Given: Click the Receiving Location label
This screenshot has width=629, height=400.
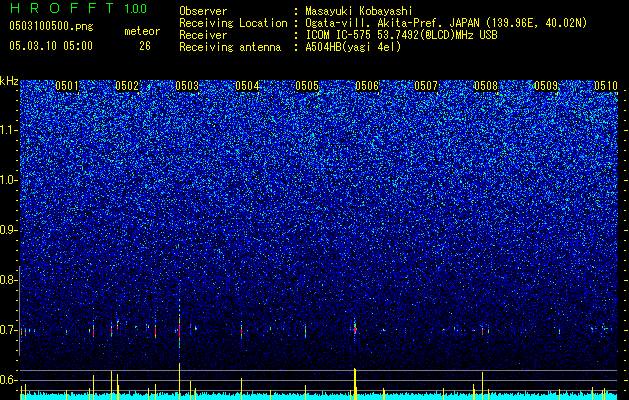Looking at the screenshot, I should [x=233, y=23].
